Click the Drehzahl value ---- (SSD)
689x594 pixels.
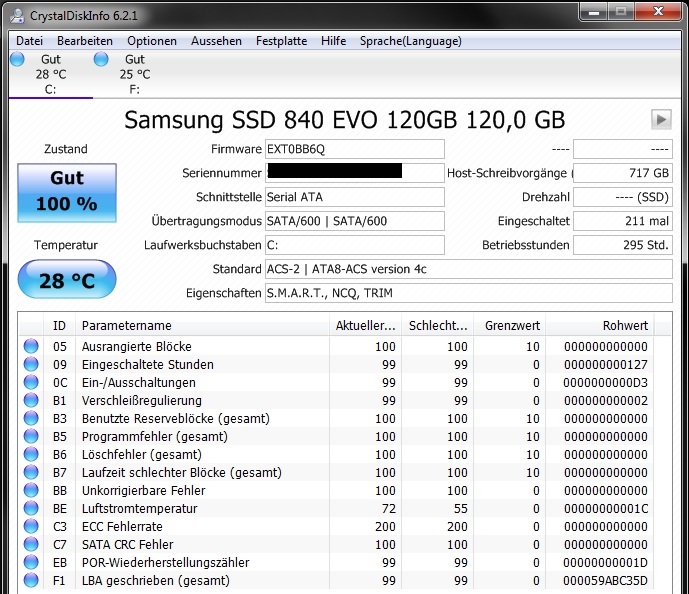(x=623, y=197)
